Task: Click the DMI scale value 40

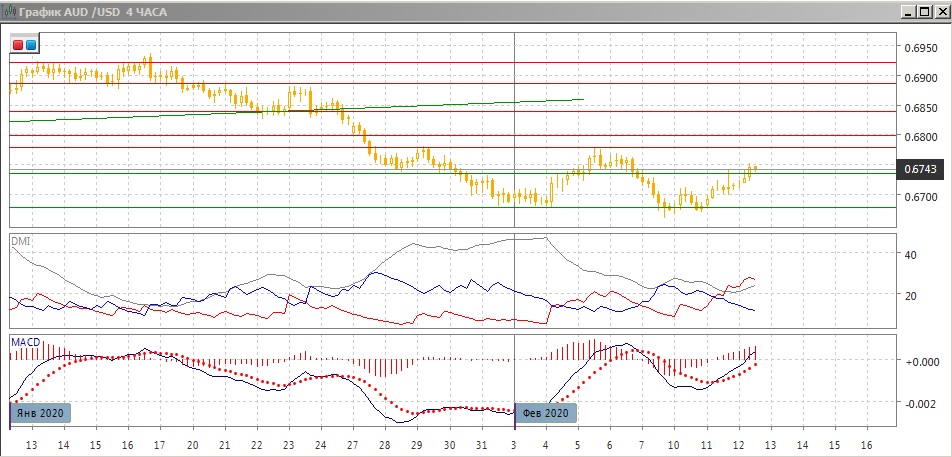Action: pos(910,255)
